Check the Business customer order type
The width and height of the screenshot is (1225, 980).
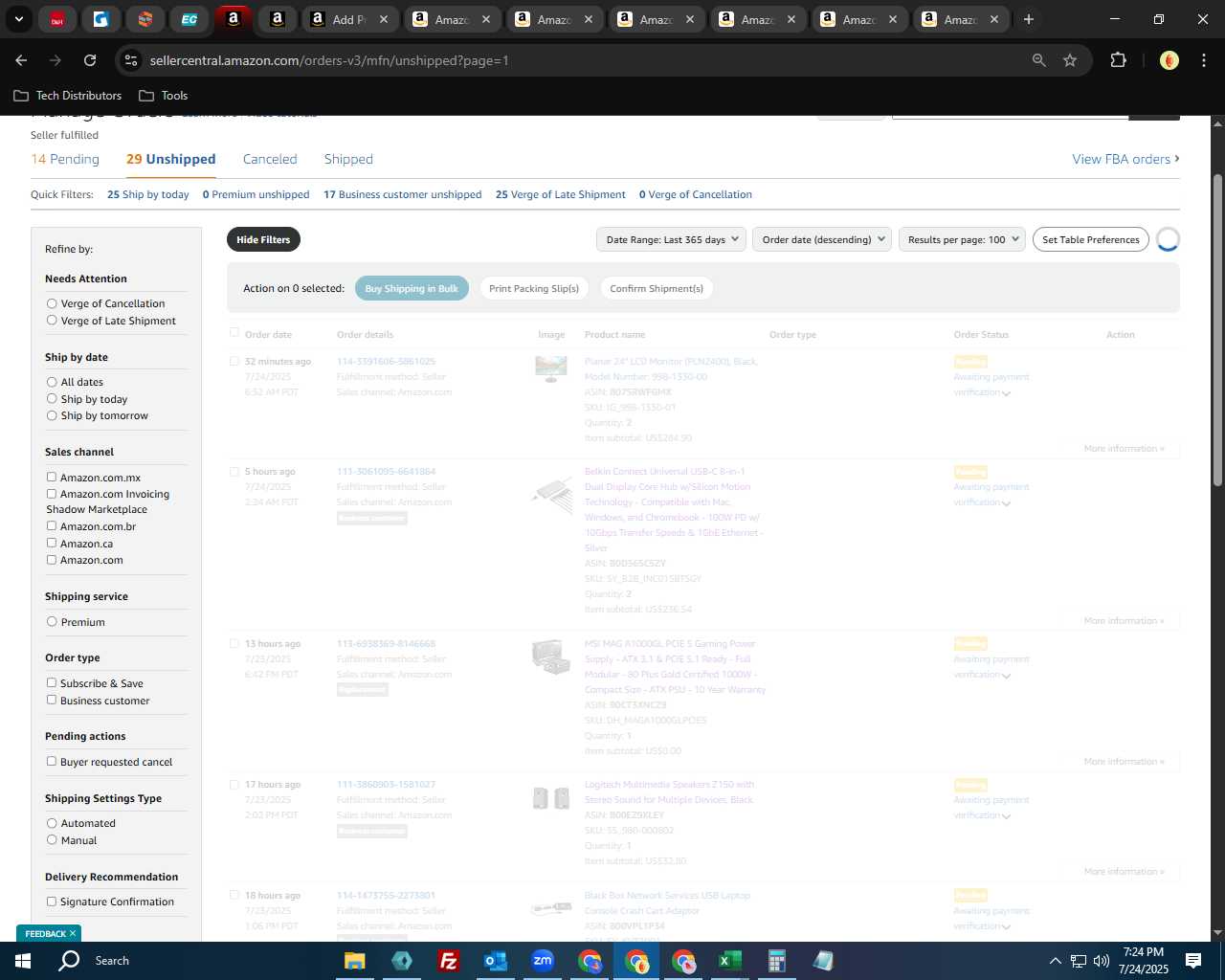tap(52, 701)
